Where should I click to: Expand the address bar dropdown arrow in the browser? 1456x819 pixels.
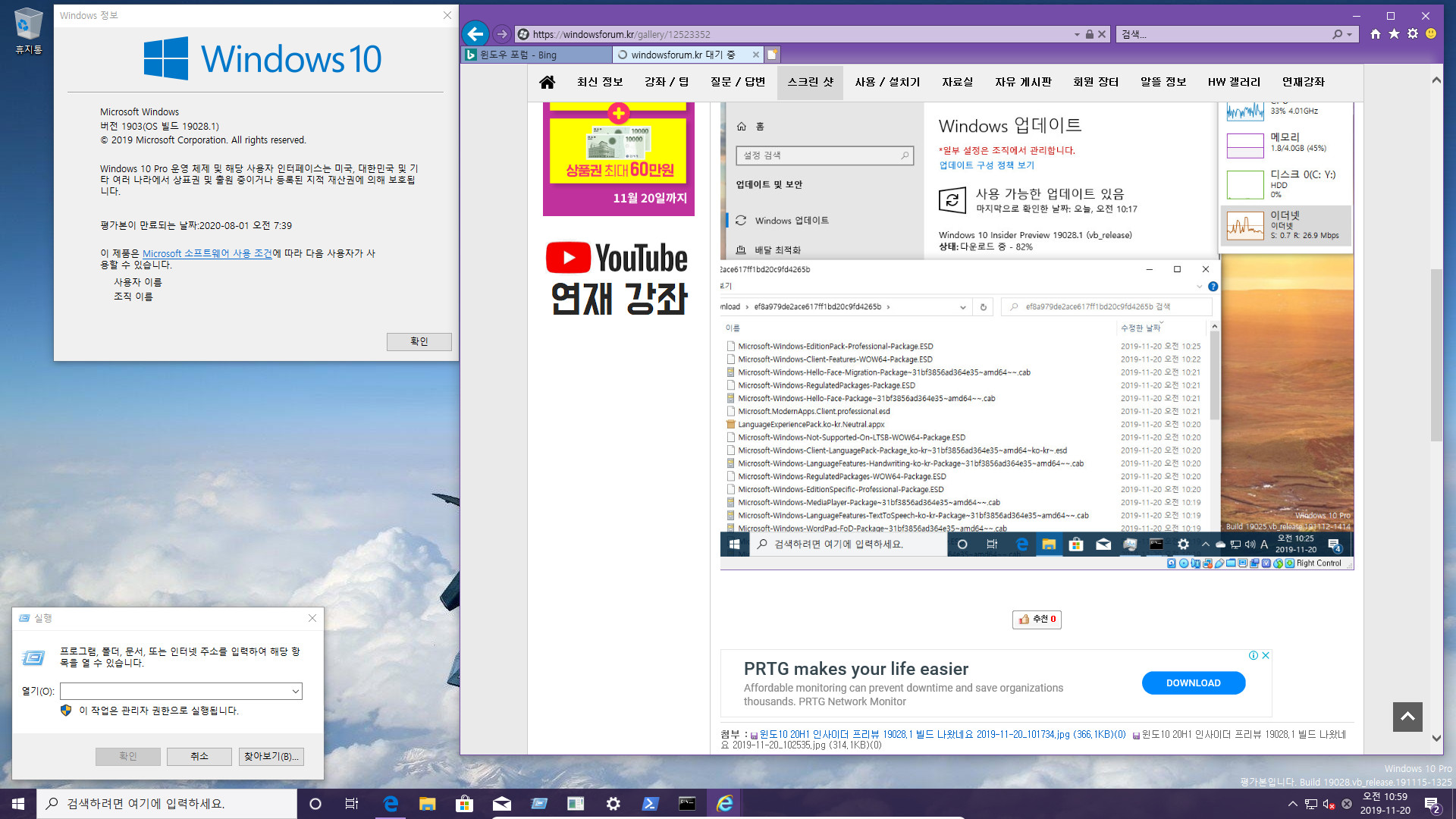coord(1077,34)
